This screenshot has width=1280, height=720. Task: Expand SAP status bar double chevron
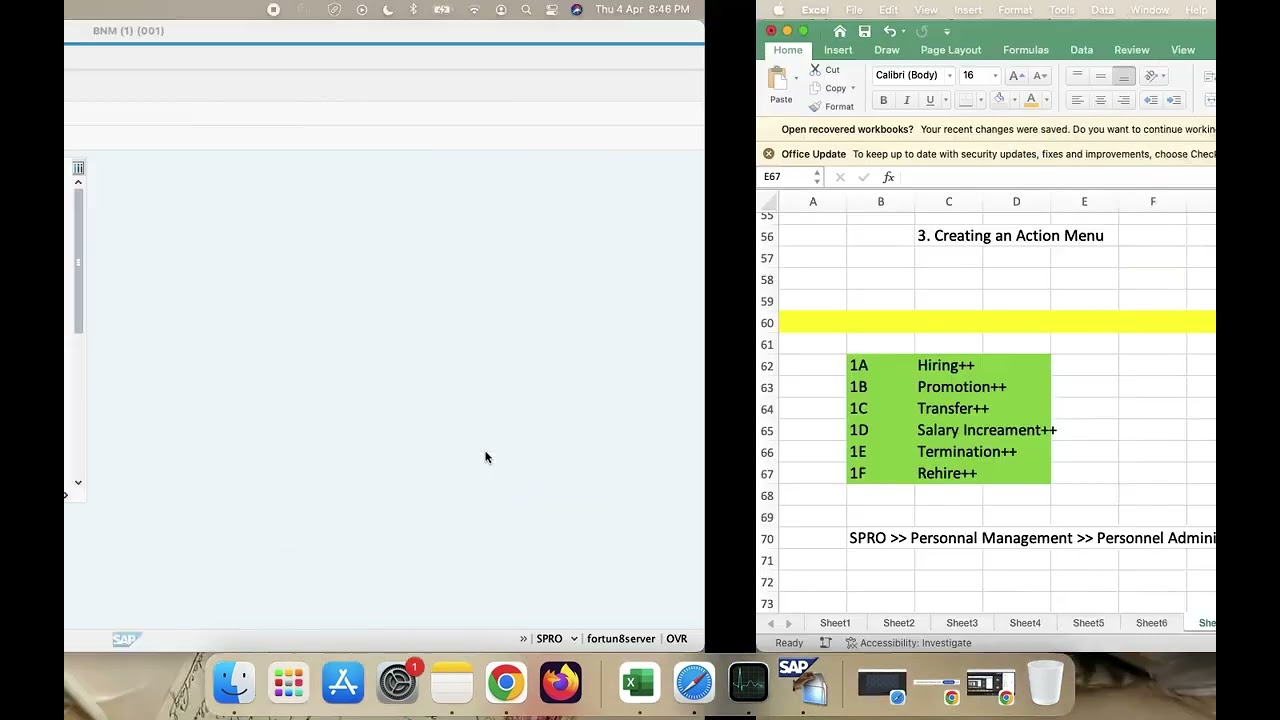point(523,639)
